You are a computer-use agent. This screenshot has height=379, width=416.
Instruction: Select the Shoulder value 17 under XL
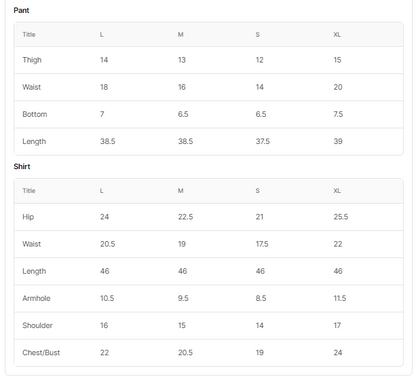(x=337, y=325)
